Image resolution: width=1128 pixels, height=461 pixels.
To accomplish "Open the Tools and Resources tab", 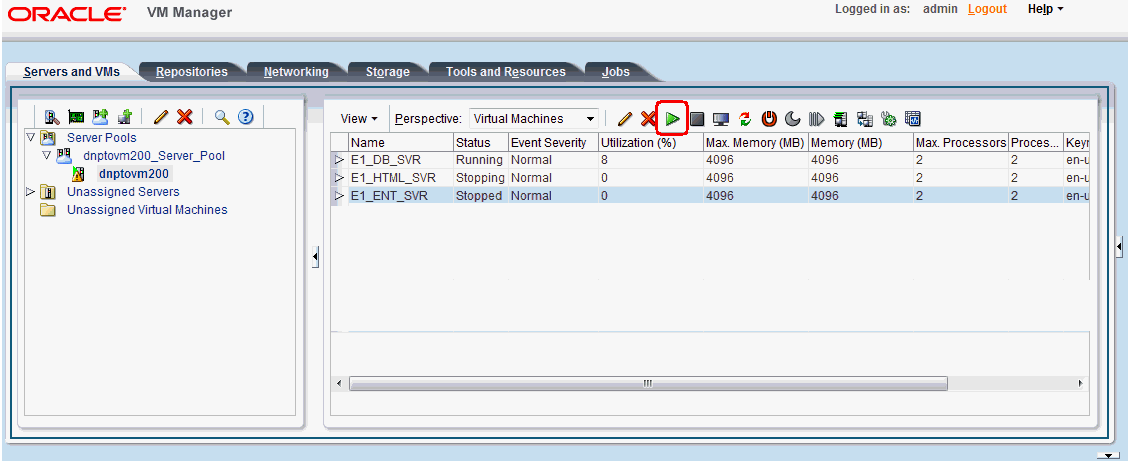I will point(506,72).
